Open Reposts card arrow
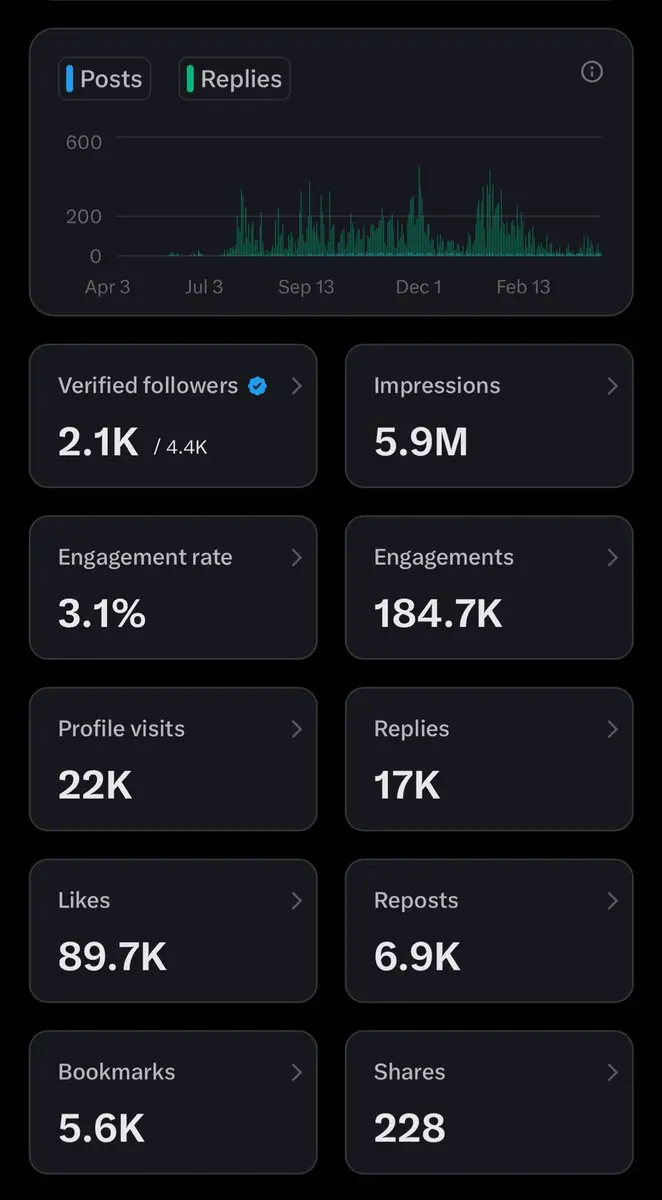The width and height of the screenshot is (662, 1200). tap(612, 901)
